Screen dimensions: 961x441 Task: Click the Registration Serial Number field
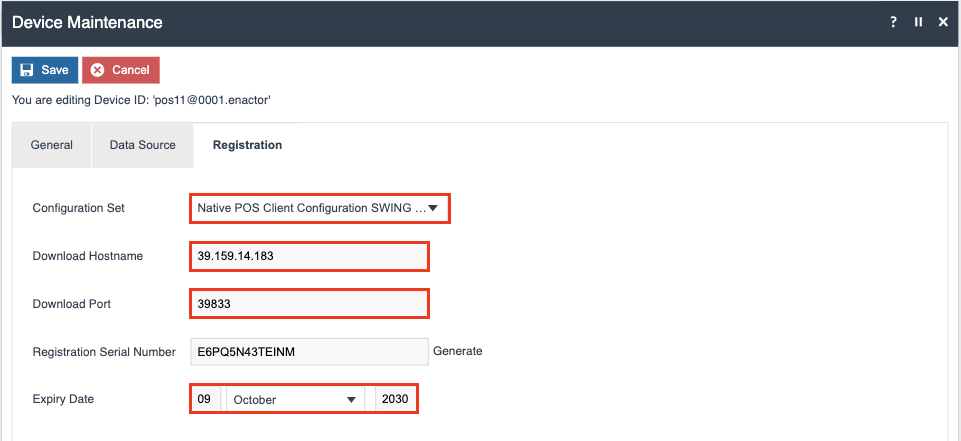309,351
